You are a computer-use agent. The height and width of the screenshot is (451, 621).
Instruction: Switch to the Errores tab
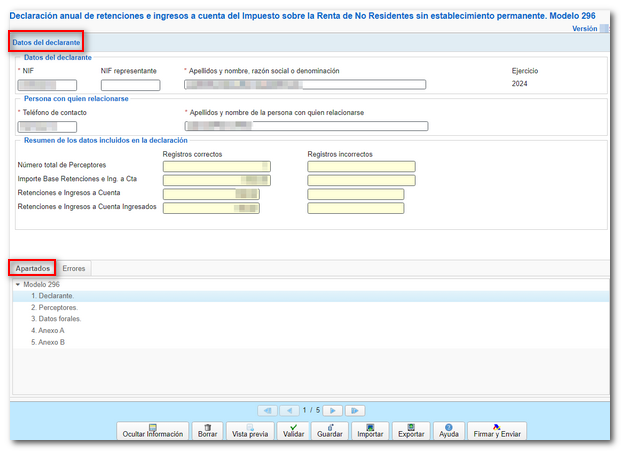[74, 268]
